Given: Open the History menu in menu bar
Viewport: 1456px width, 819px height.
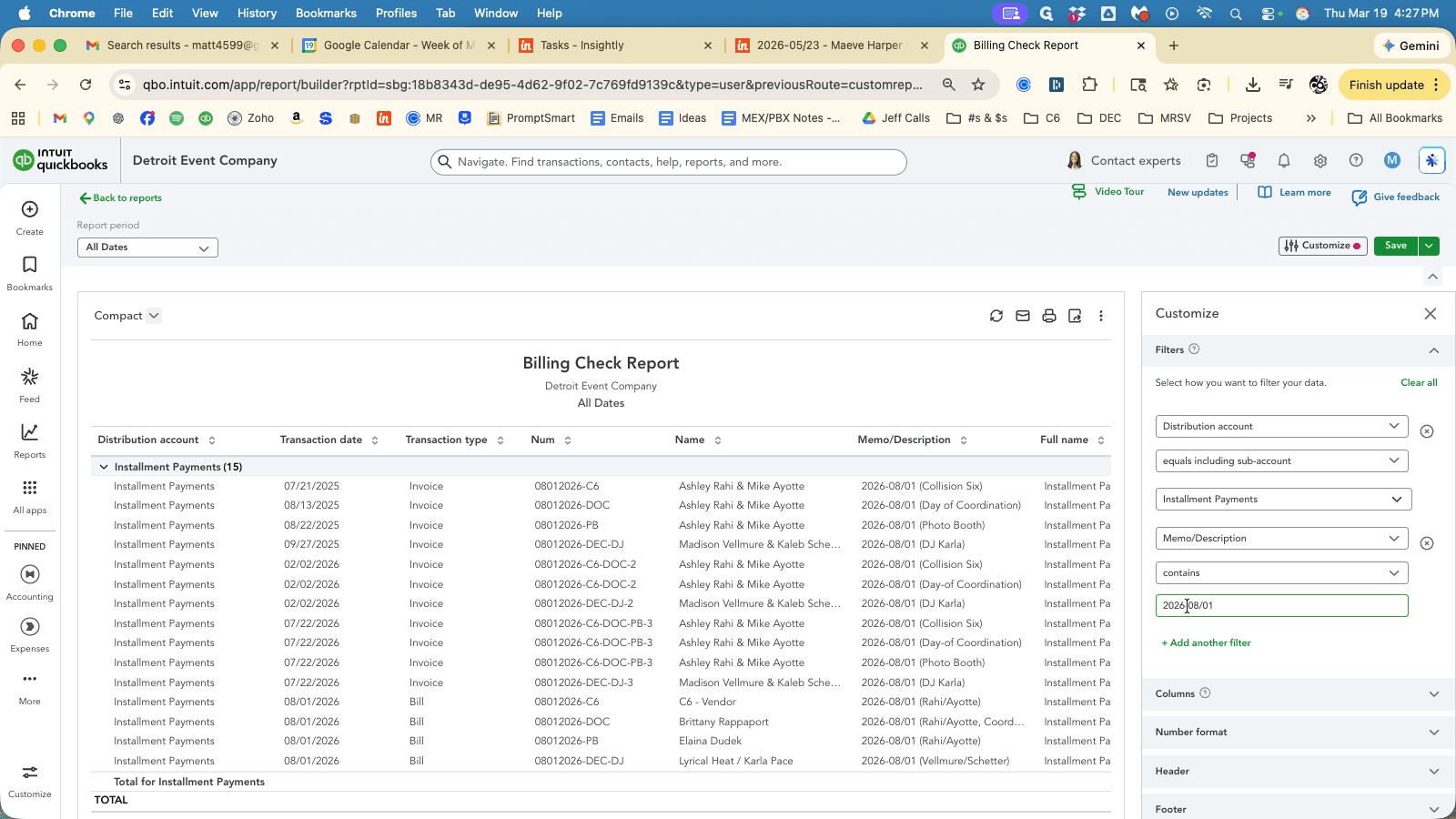Looking at the screenshot, I should pyautogui.click(x=257, y=13).
